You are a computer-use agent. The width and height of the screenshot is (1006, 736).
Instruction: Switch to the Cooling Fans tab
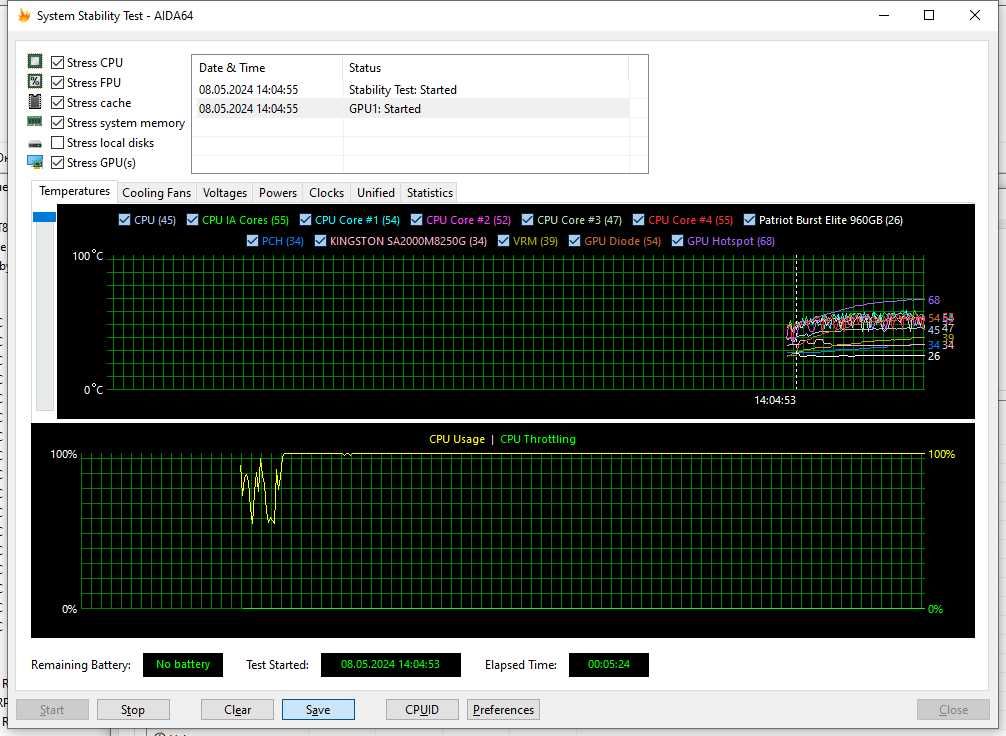tap(157, 193)
